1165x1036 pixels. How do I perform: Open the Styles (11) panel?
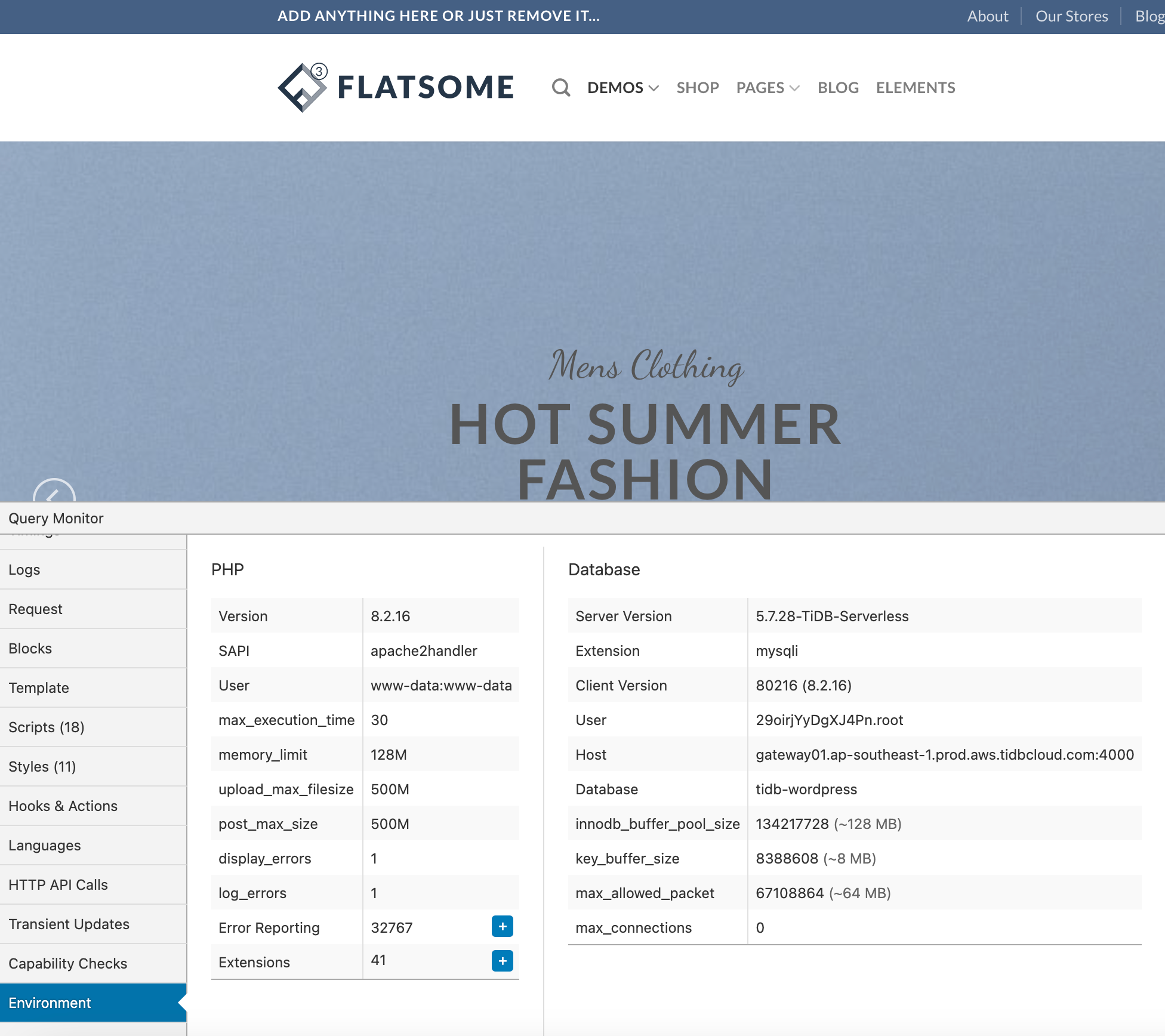(x=93, y=766)
